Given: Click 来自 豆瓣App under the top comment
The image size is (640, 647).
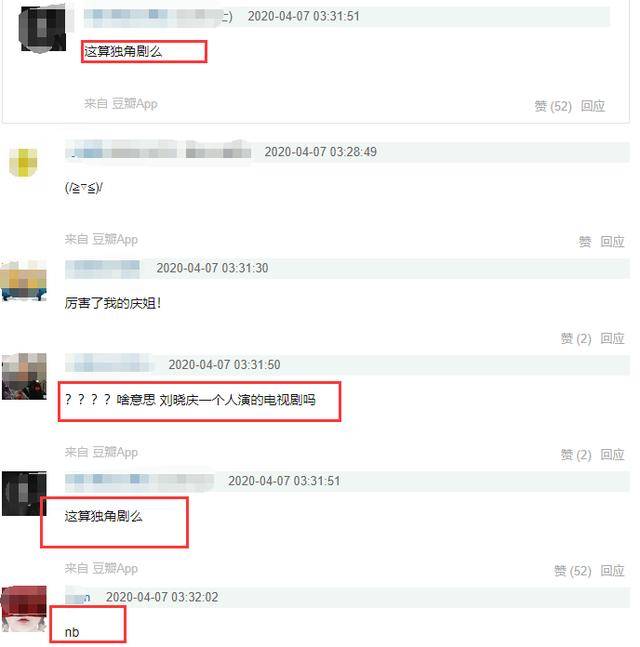Looking at the screenshot, I should (x=121, y=104).
